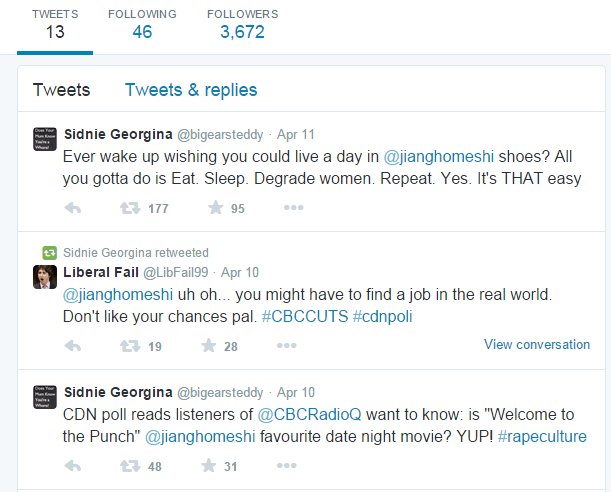
Task: Retweet the CDN poll tweet
Action: click(x=130, y=465)
